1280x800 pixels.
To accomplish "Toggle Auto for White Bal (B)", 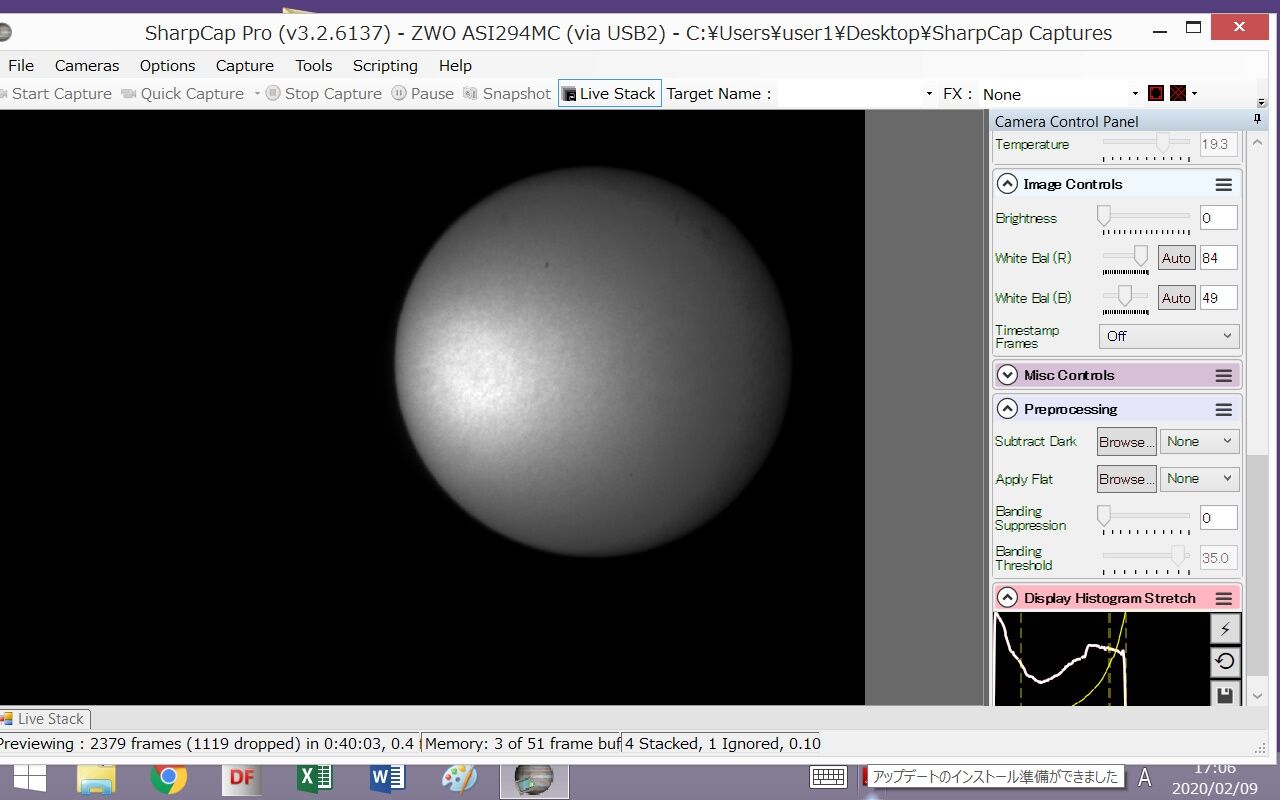I will (x=1176, y=298).
